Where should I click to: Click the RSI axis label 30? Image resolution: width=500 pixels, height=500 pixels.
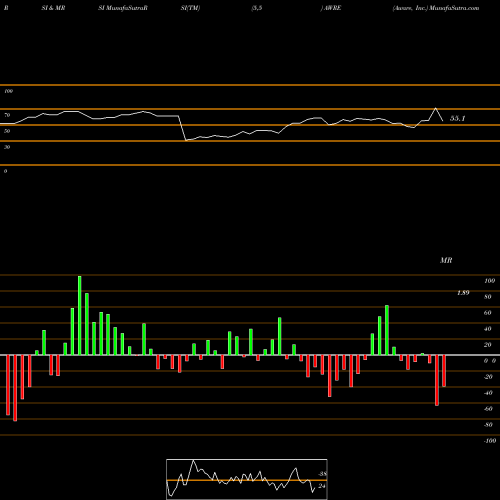click(7, 147)
